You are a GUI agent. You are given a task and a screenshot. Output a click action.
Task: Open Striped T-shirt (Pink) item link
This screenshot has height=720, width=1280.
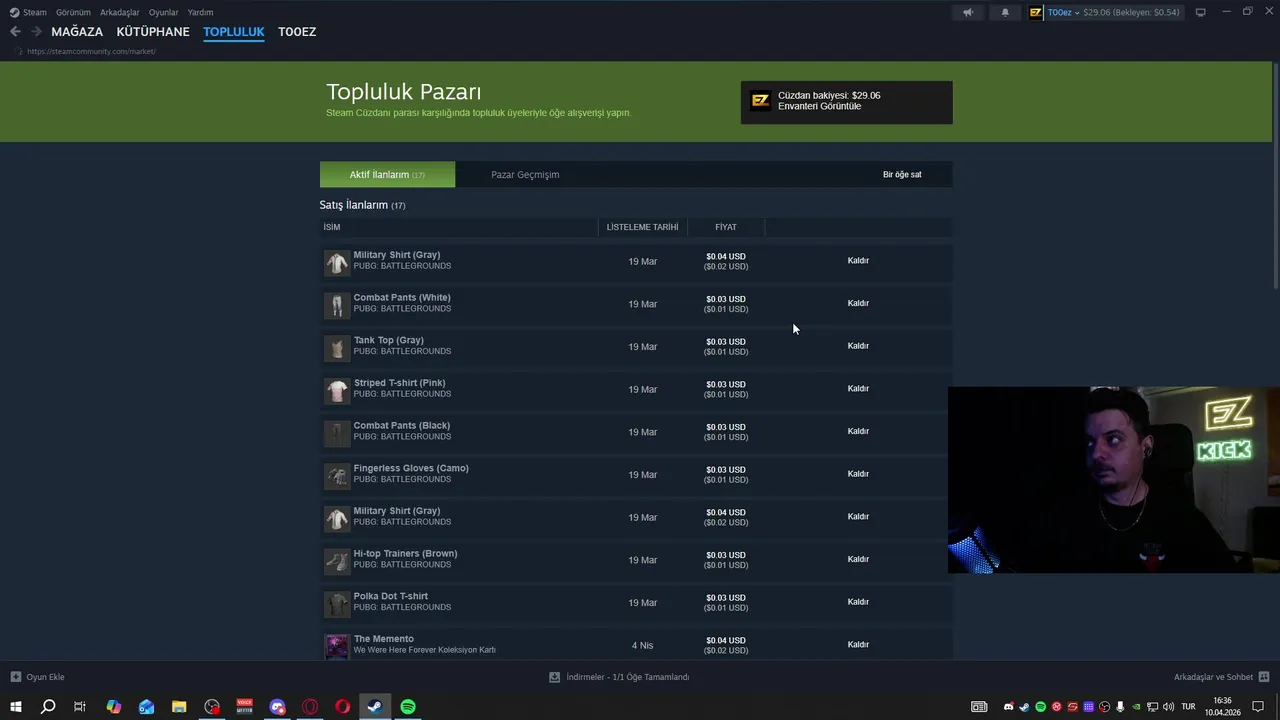pos(399,383)
